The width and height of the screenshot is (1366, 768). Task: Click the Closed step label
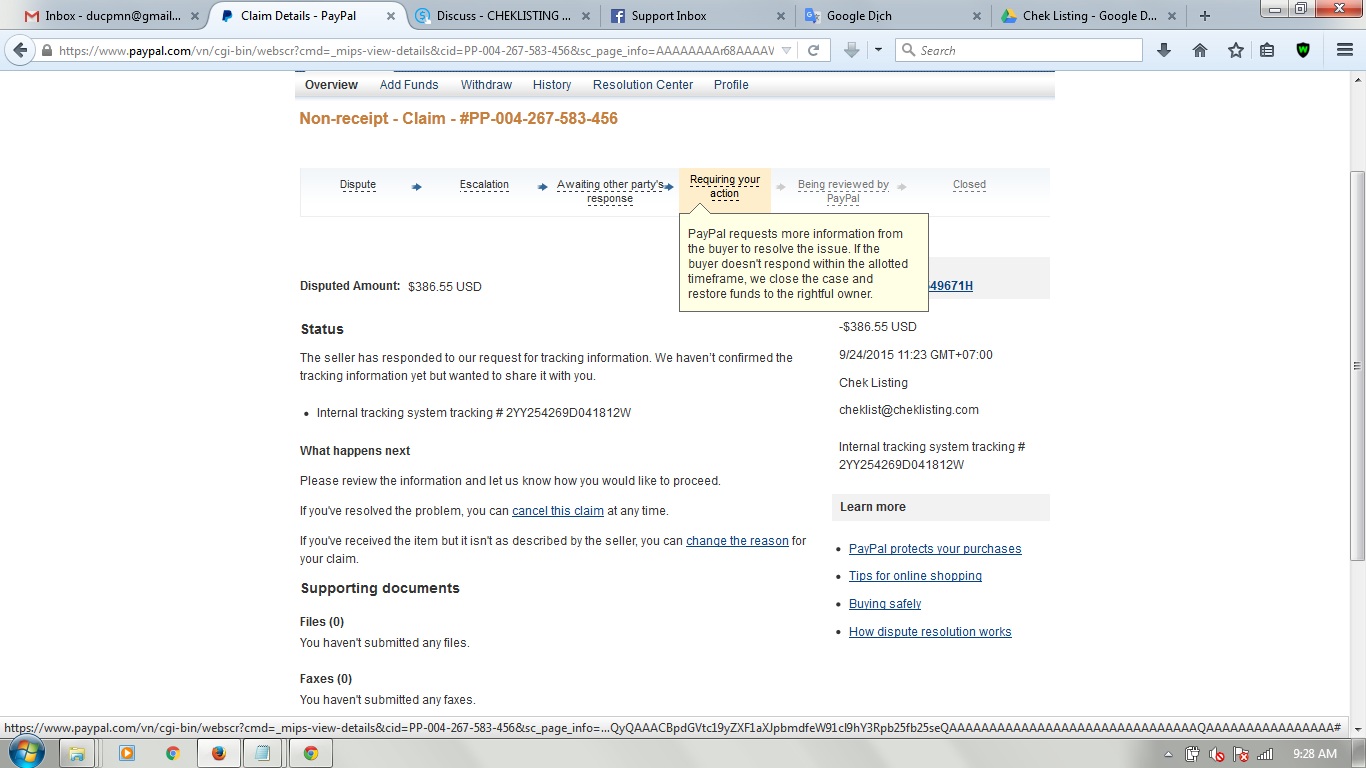click(x=969, y=185)
